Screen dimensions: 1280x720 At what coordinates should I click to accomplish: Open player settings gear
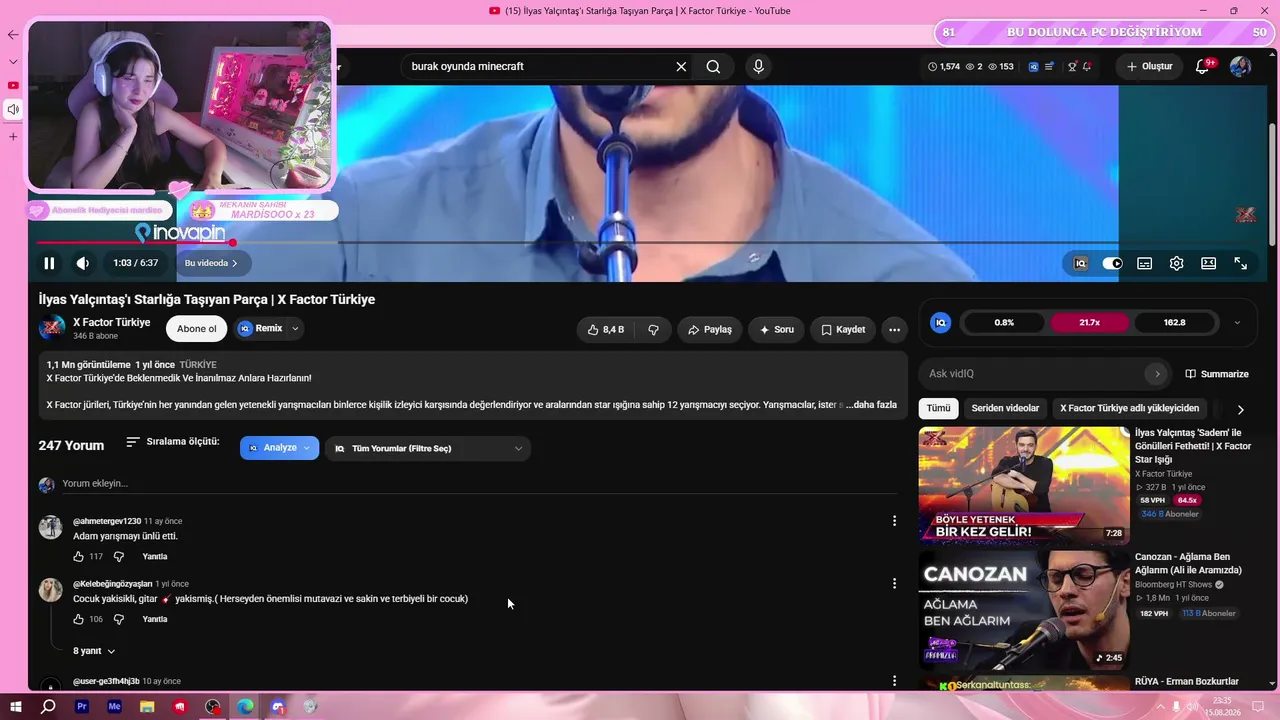(x=1177, y=263)
